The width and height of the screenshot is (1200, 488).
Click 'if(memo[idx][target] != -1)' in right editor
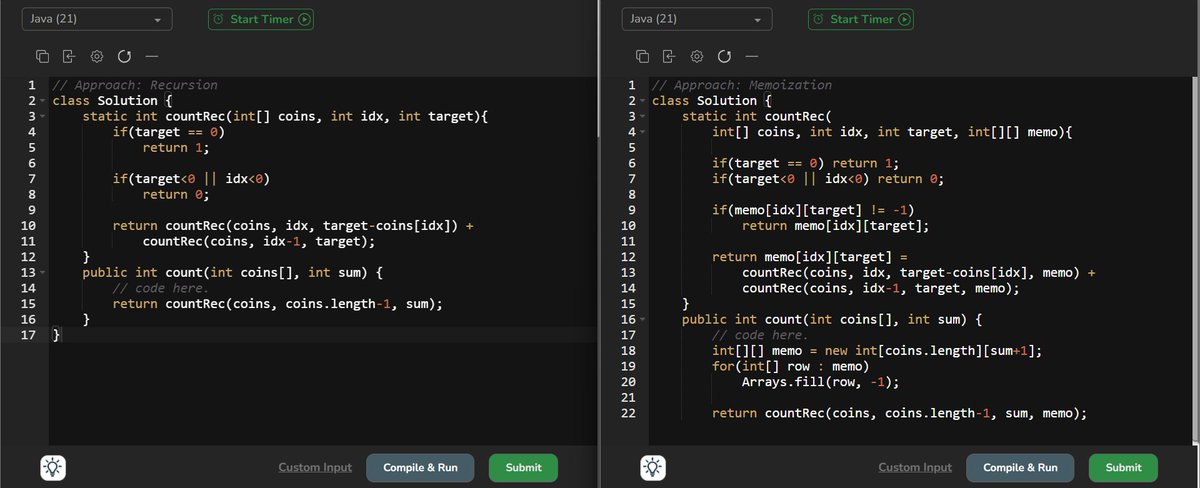tap(813, 210)
